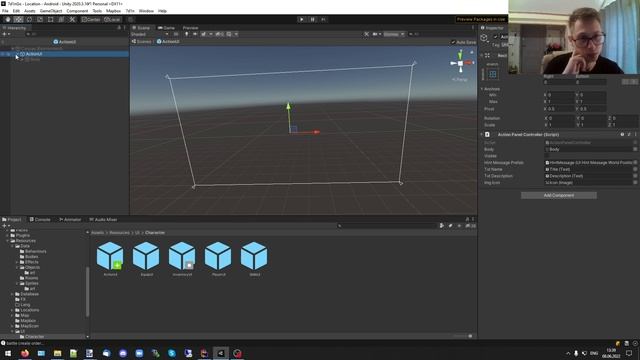Start Play mode

(x=302, y=19)
